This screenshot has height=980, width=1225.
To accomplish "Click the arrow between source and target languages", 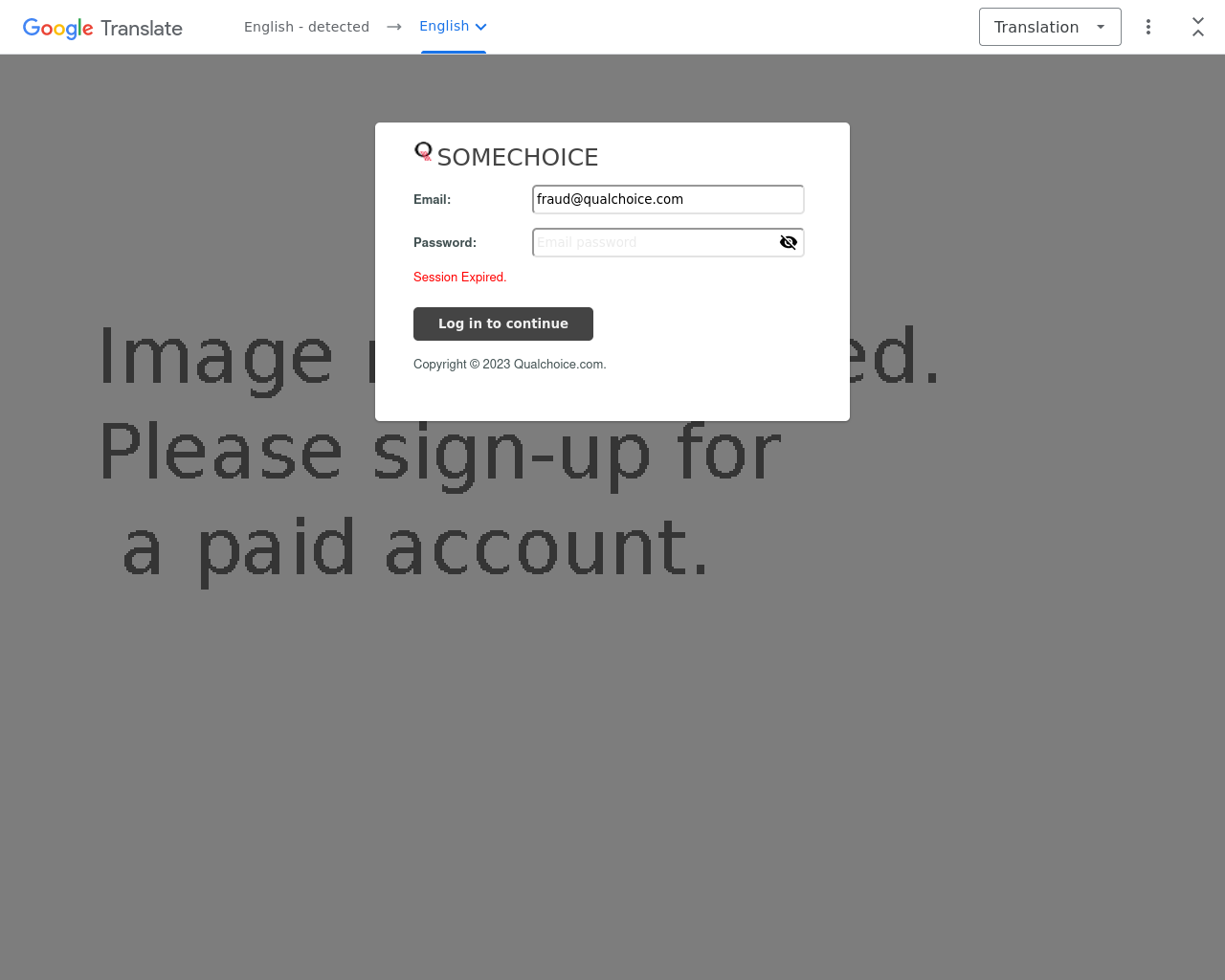I will click(x=394, y=27).
